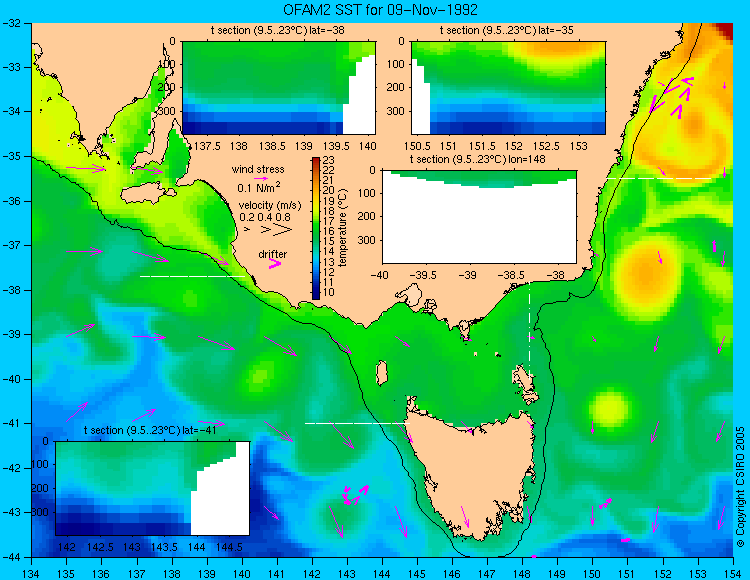Click the main map longitude tick label 154
The image size is (750, 580).
tap(733, 573)
